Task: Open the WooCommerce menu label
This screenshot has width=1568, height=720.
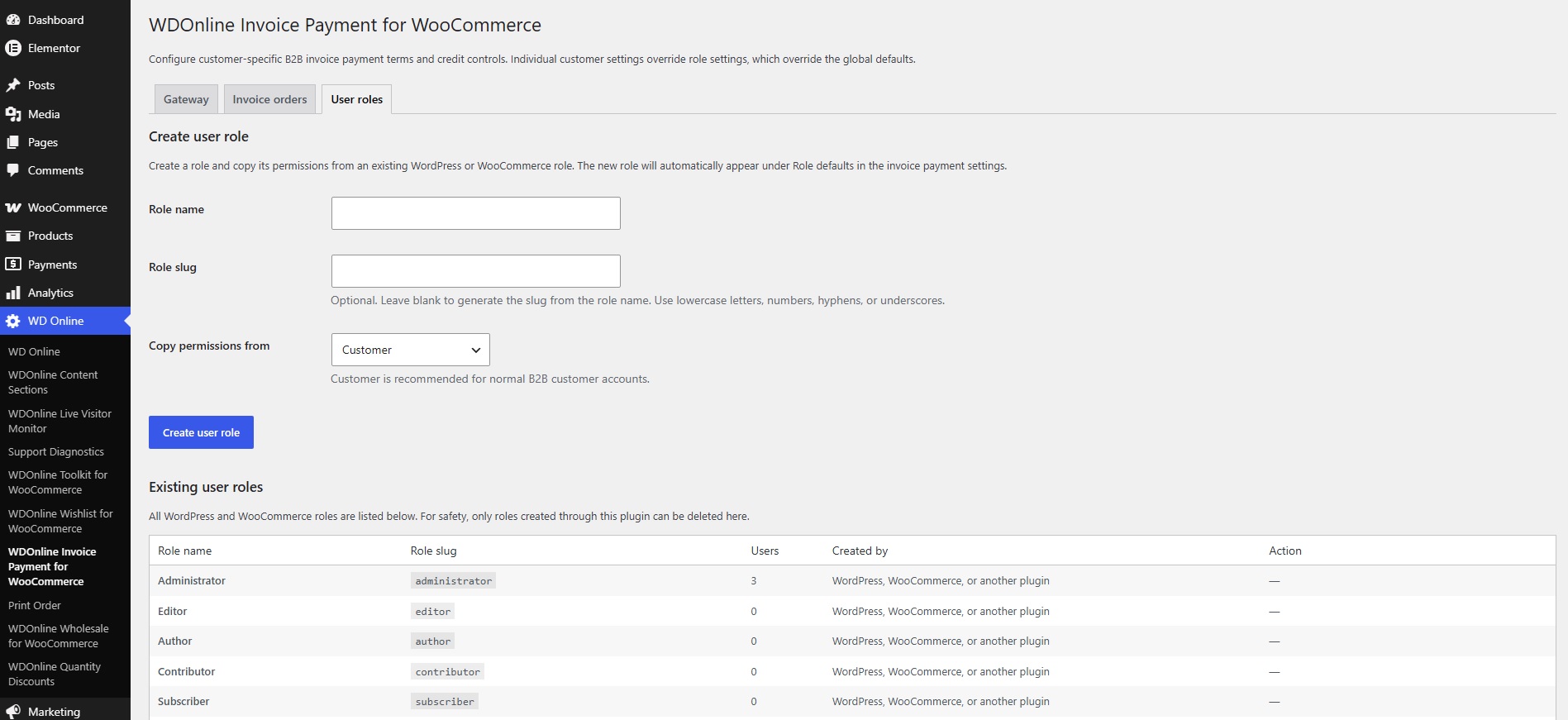Action: click(x=68, y=207)
